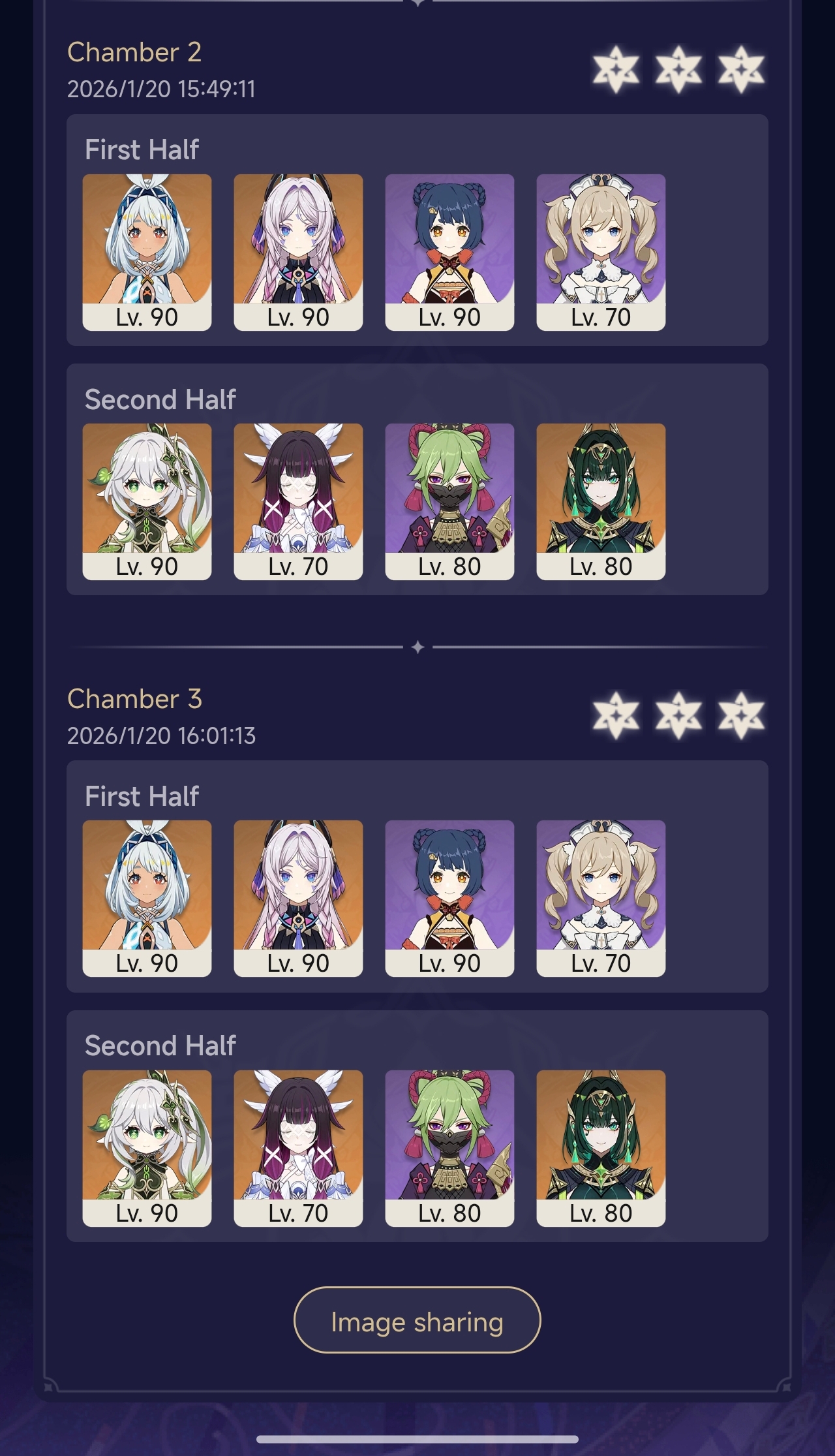
Task: Click the Chamber 3 title heading
Action: (134, 698)
